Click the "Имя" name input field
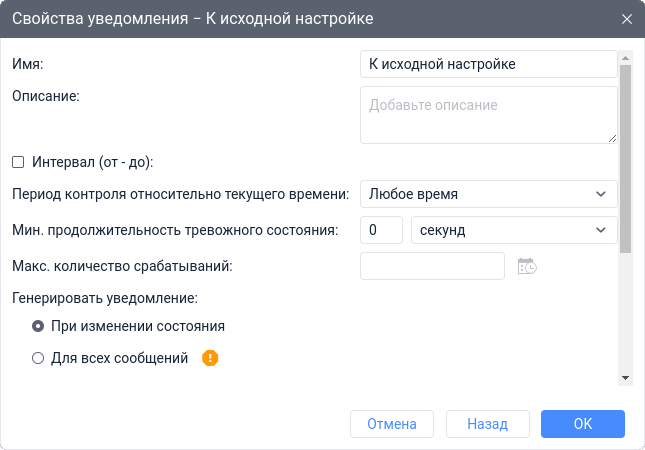Image resolution: width=645 pixels, height=450 pixels. pos(488,64)
